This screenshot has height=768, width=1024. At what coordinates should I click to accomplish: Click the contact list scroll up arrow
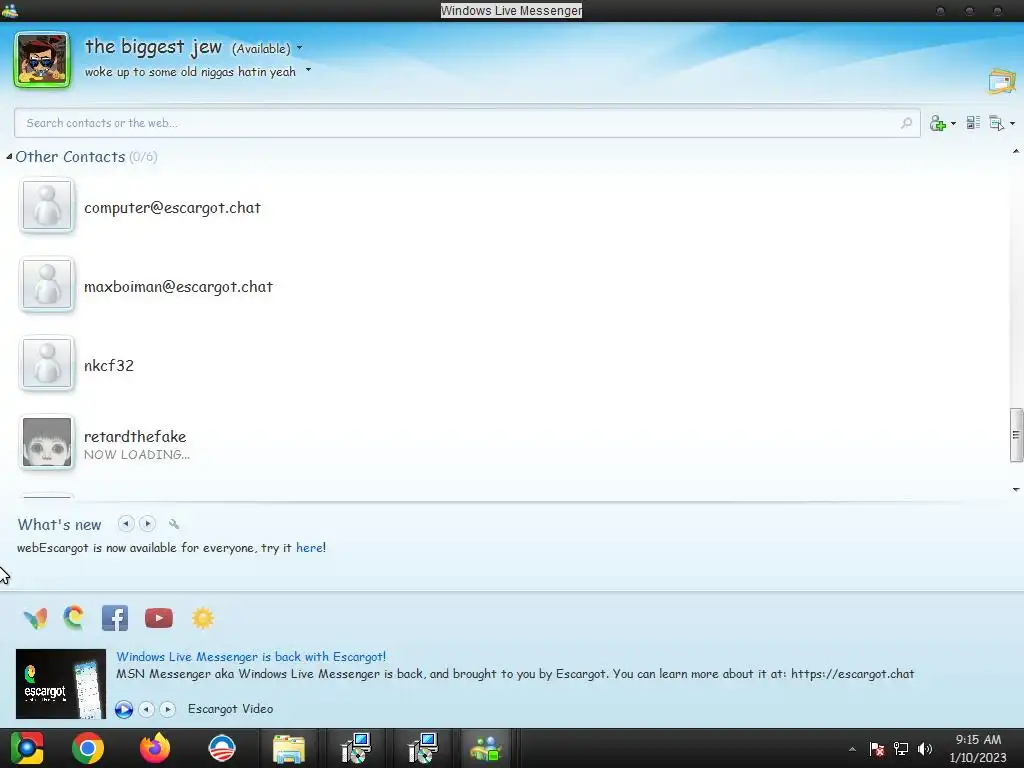click(1016, 152)
